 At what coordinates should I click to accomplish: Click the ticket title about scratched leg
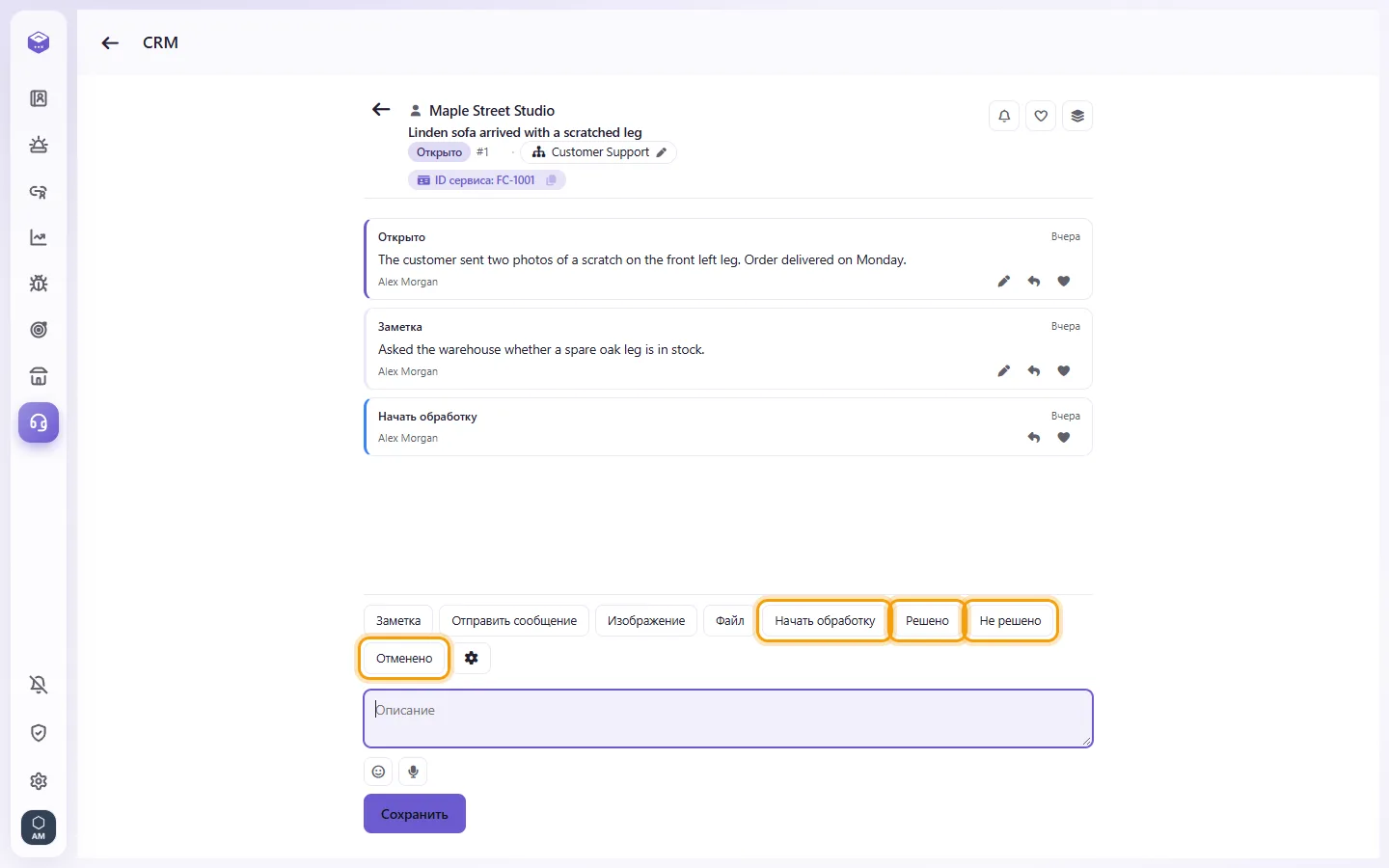[x=525, y=132]
